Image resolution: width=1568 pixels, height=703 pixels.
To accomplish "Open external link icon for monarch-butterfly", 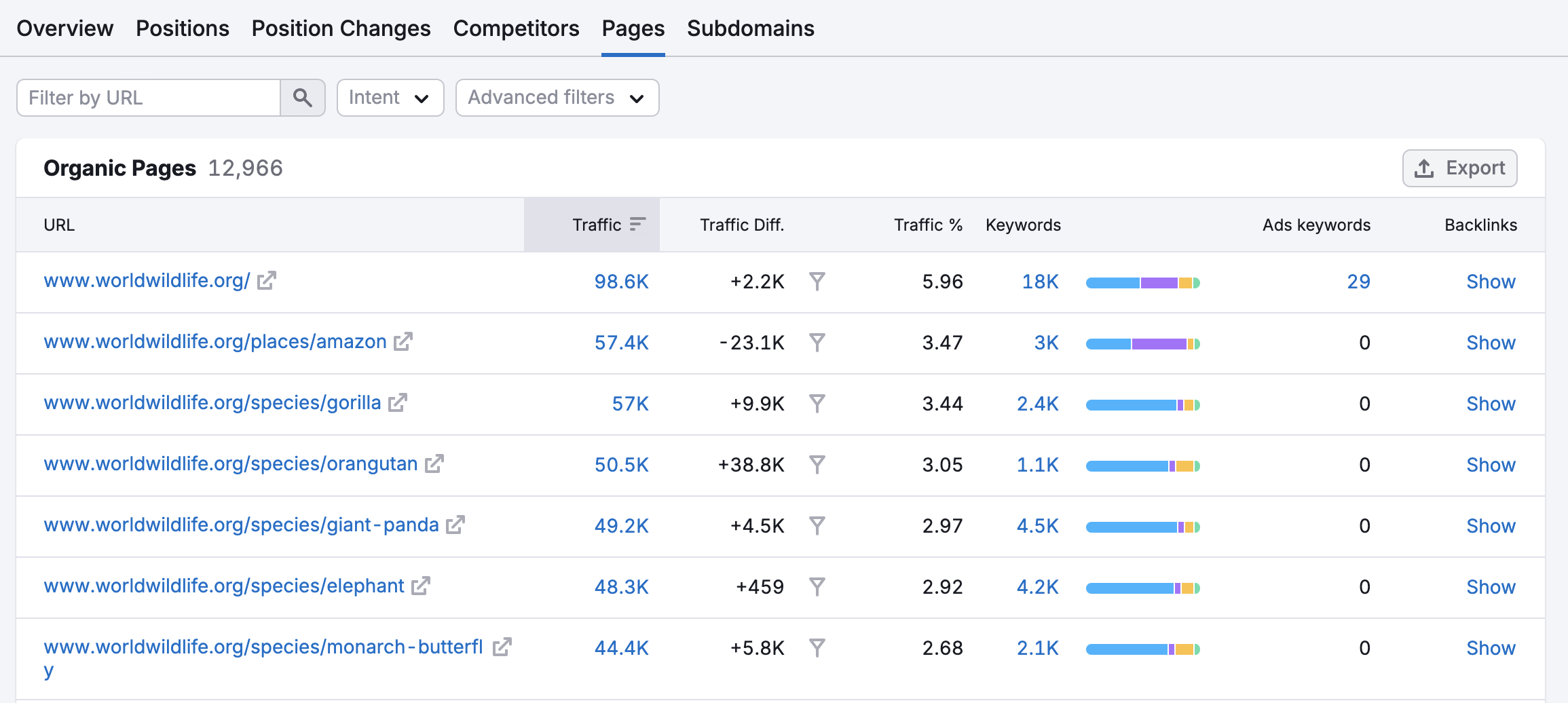I will coord(502,647).
